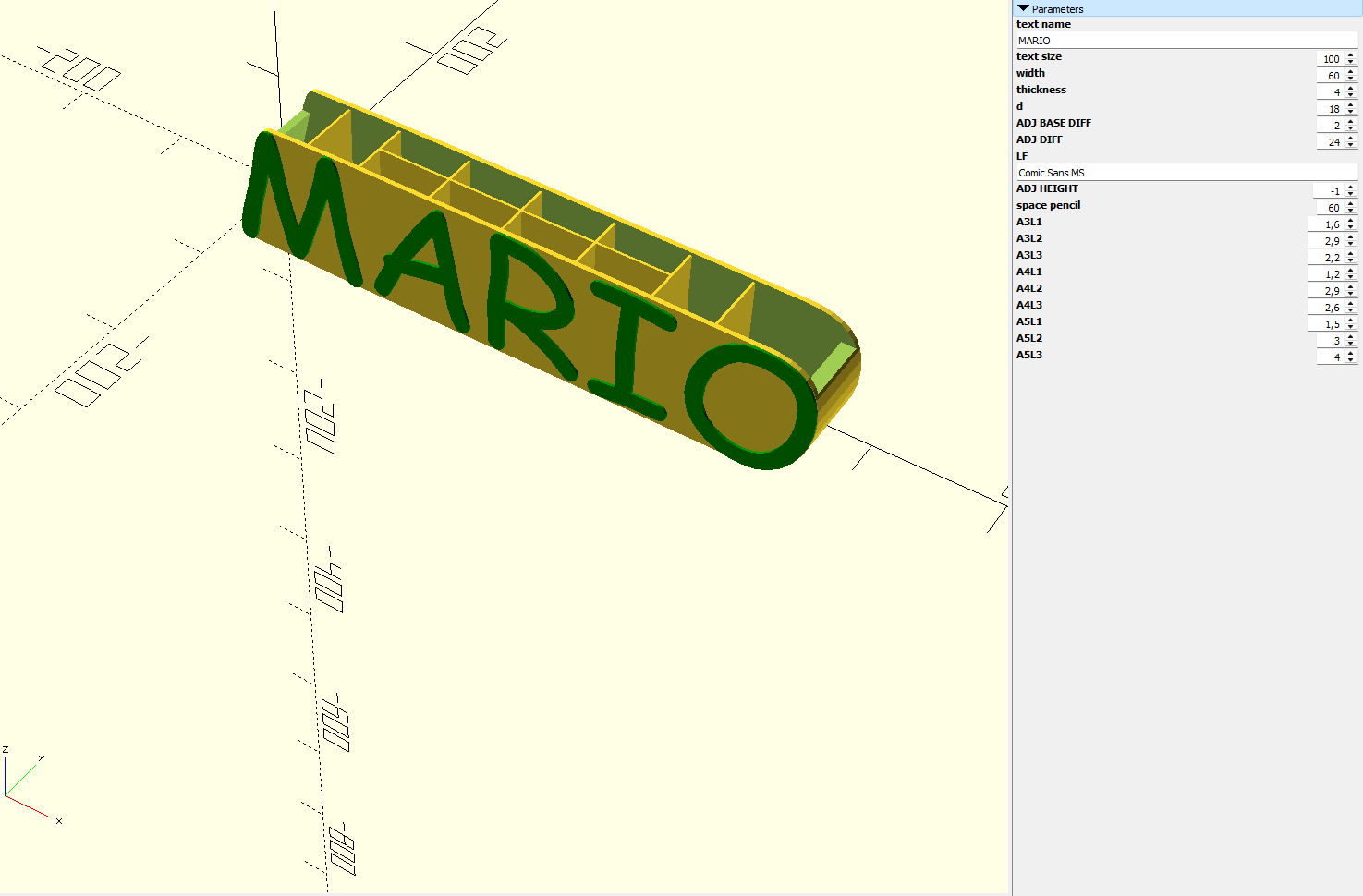
Task: Click the 'thickness' parameter label
Action: tap(1041, 90)
